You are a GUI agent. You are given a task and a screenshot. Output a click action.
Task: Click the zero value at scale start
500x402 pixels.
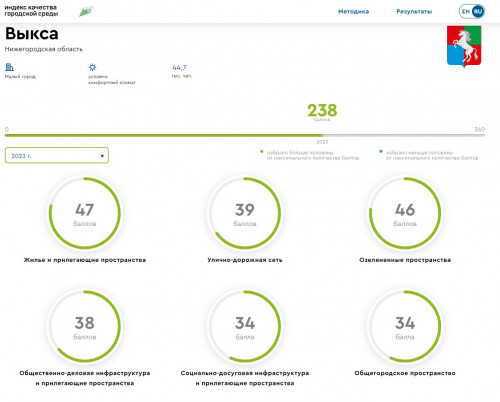coord(7,129)
